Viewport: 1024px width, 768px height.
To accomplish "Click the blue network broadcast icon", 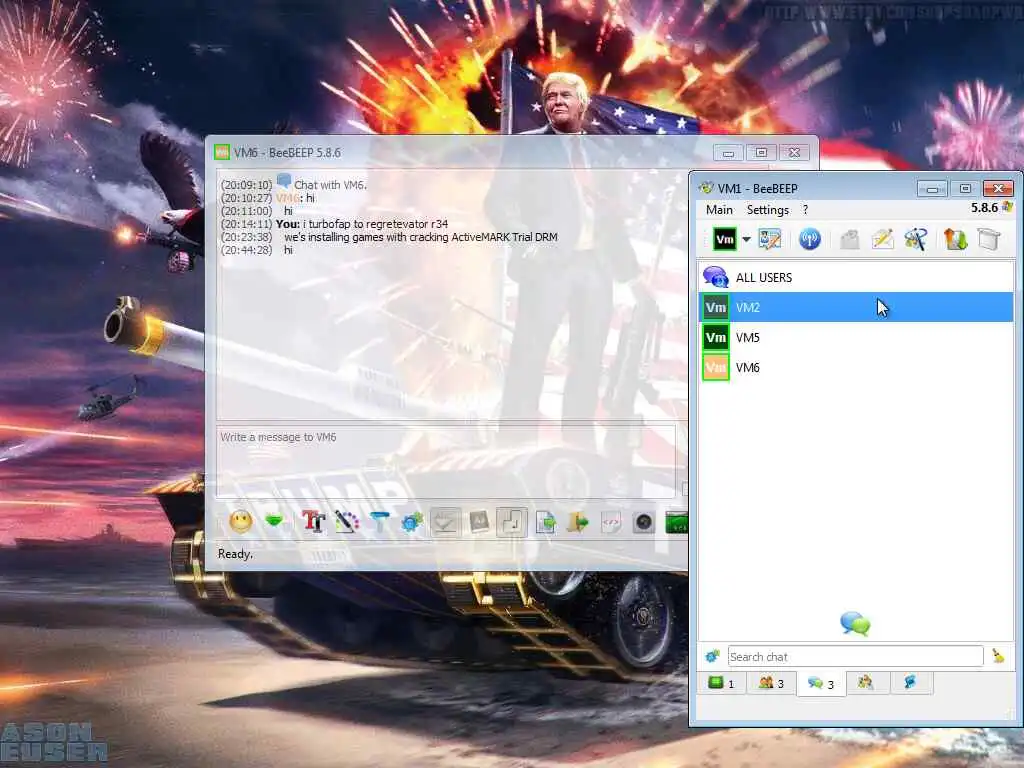I will click(x=810, y=239).
